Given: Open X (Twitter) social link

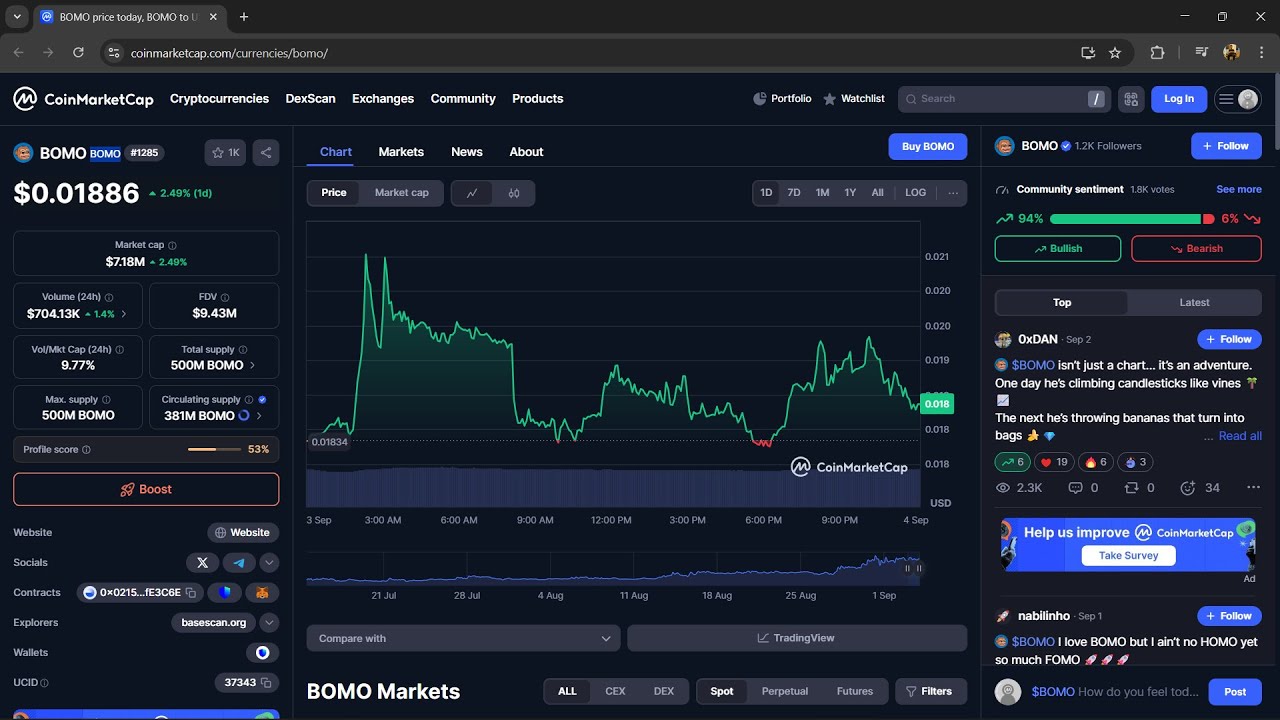Looking at the screenshot, I should tap(202, 563).
